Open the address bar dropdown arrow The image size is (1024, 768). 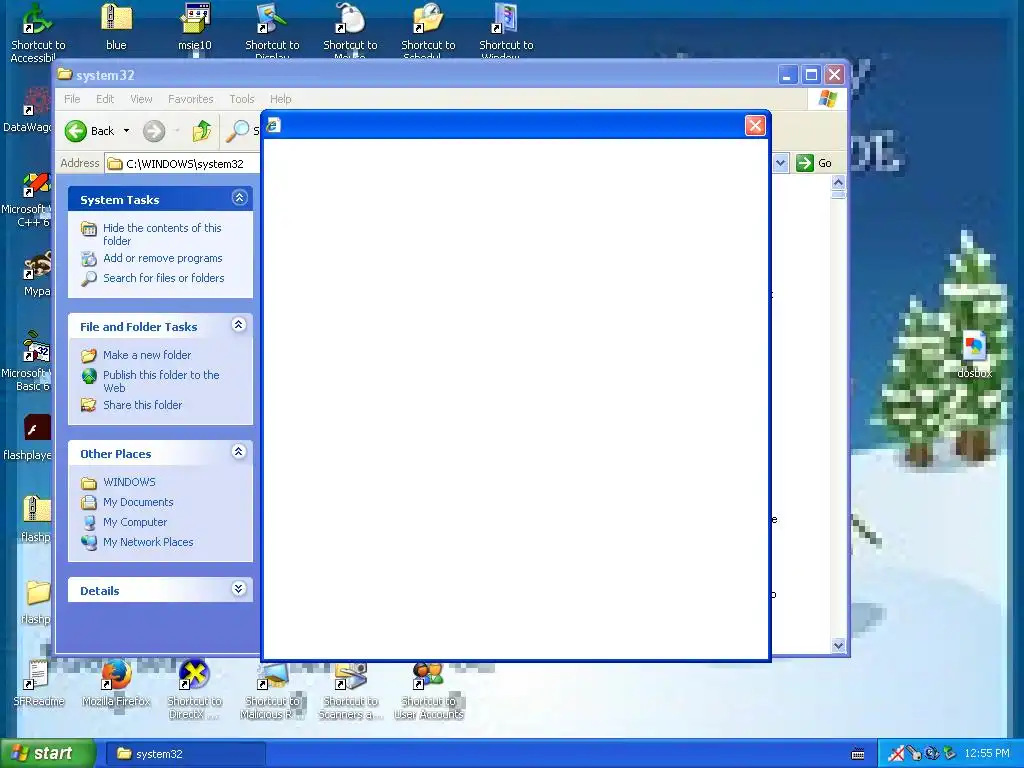(780, 163)
